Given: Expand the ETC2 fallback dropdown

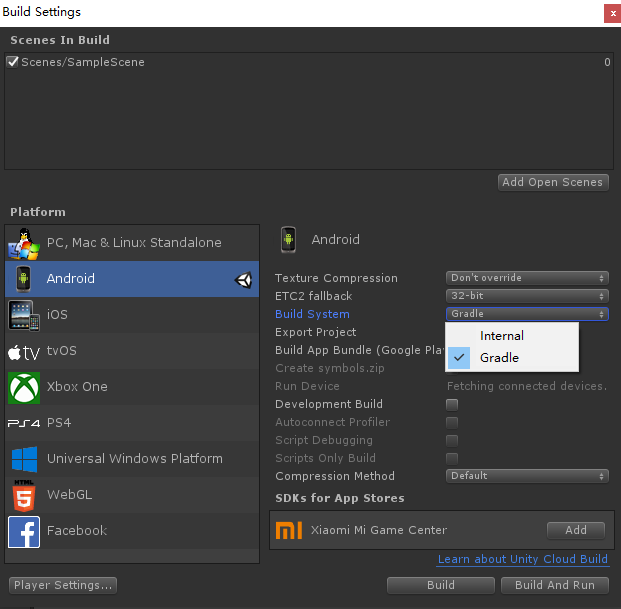Looking at the screenshot, I should click(527, 296).
